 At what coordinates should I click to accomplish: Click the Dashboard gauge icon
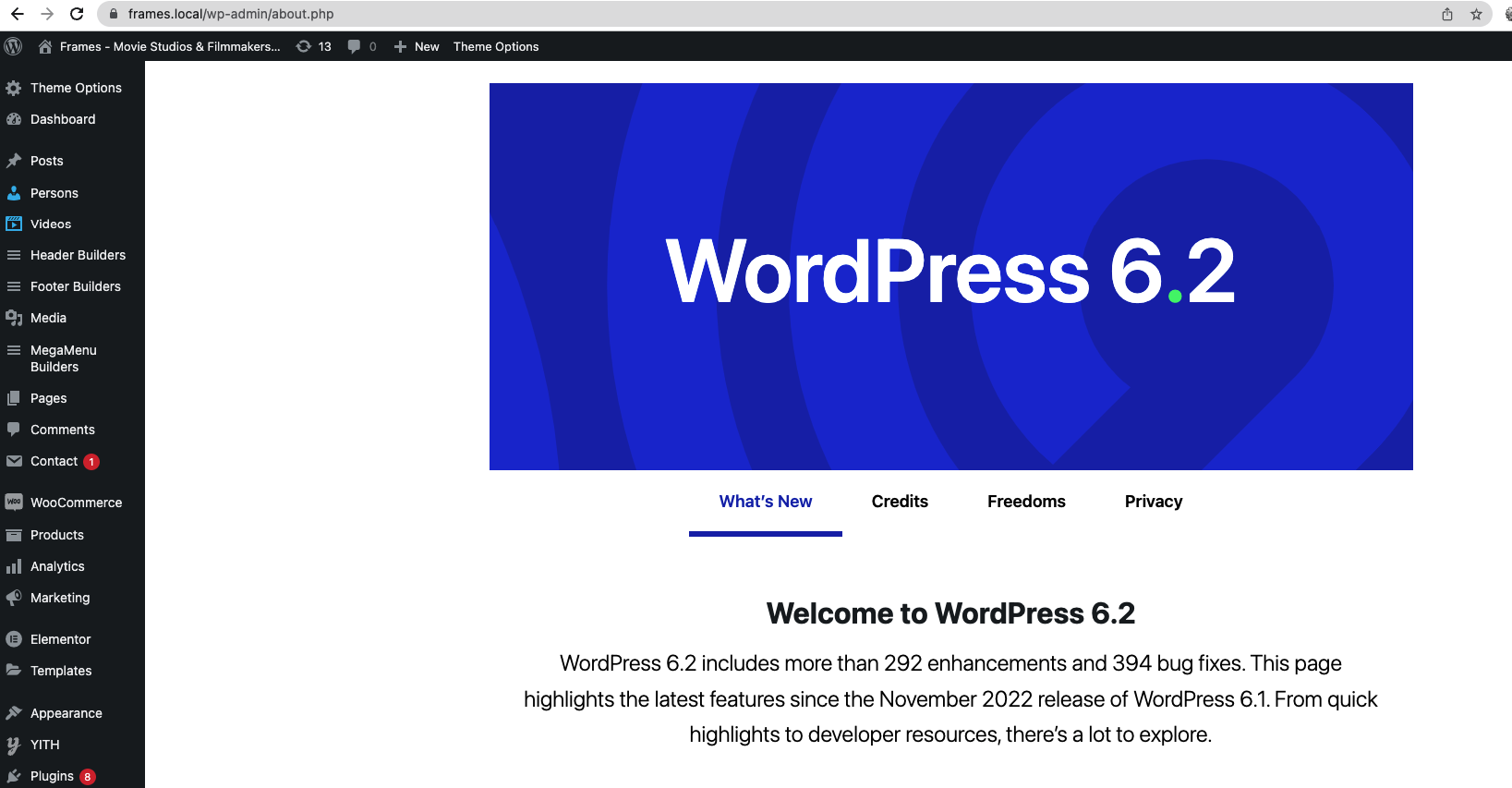pyautogui.click(x=14, y=119)
